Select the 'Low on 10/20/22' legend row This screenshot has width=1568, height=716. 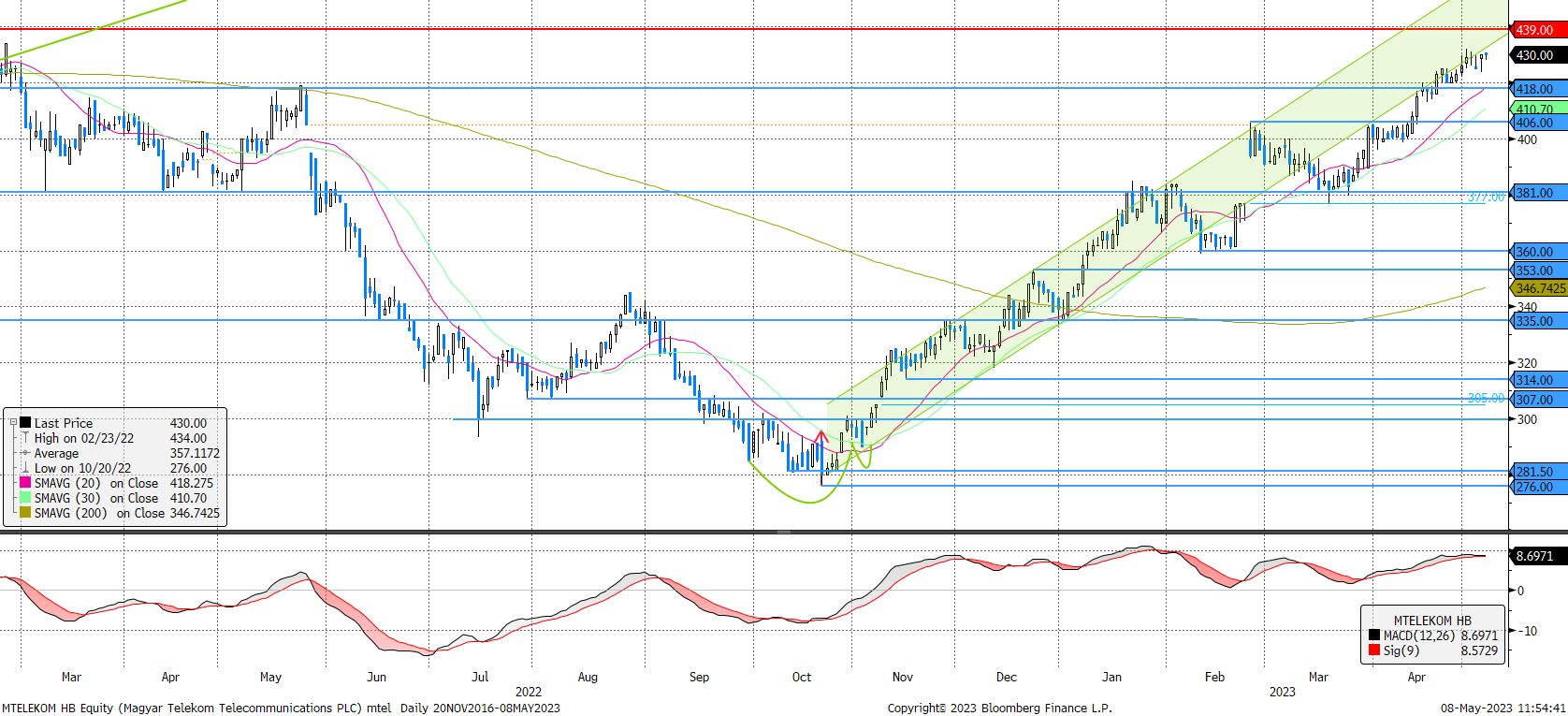point(120,468)
